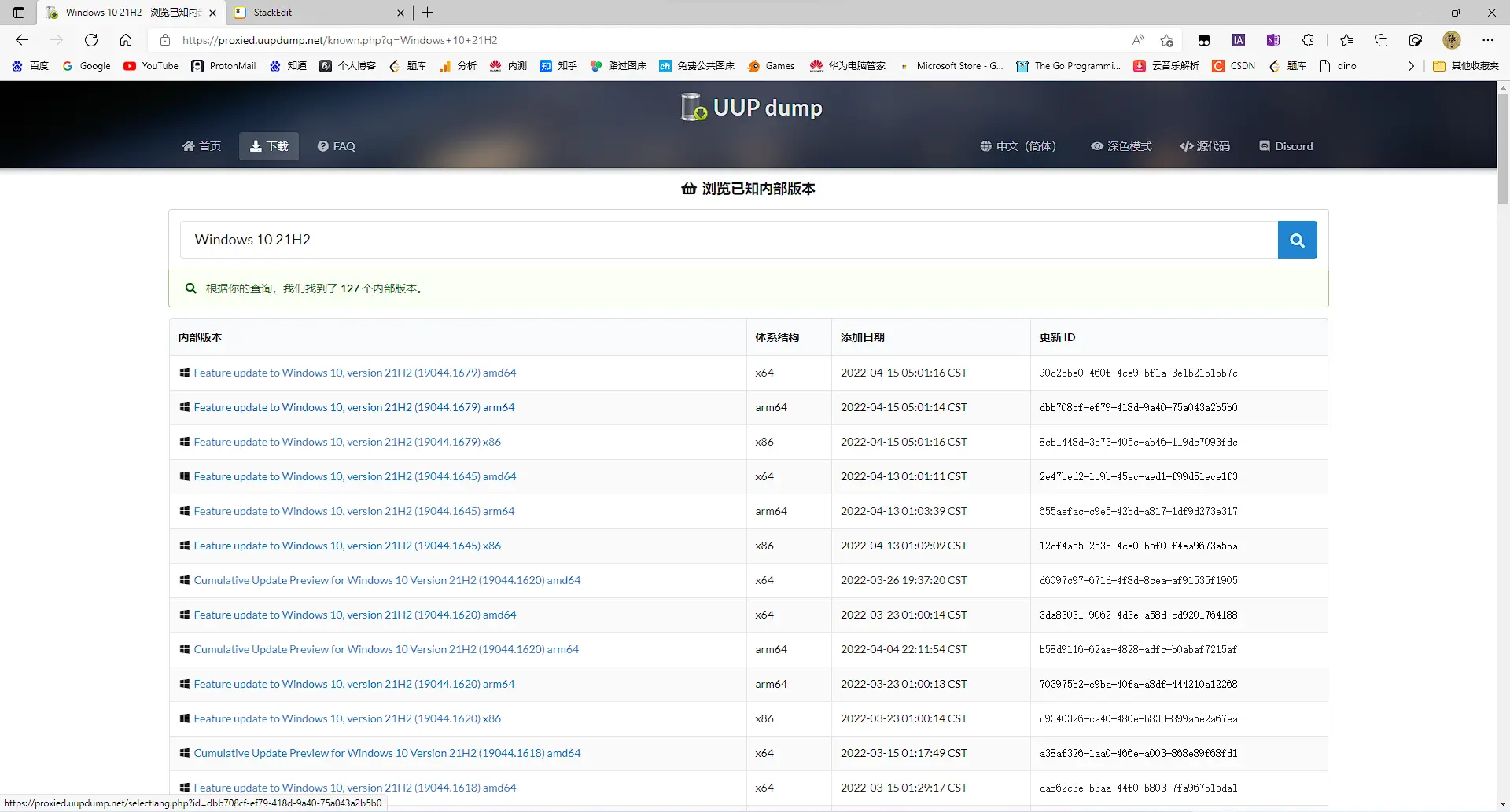View site information lock icon
1510x812 pixels.
pos(165,40)
